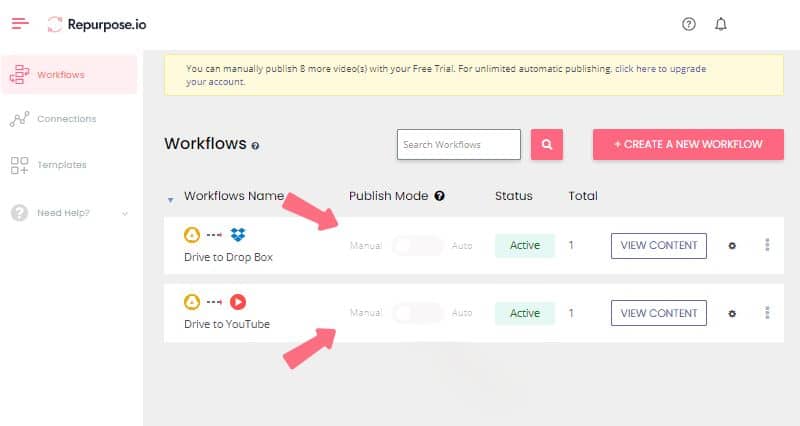Go to Connections in the sidebar
The image size is (800, 426).
click(66, 119)
